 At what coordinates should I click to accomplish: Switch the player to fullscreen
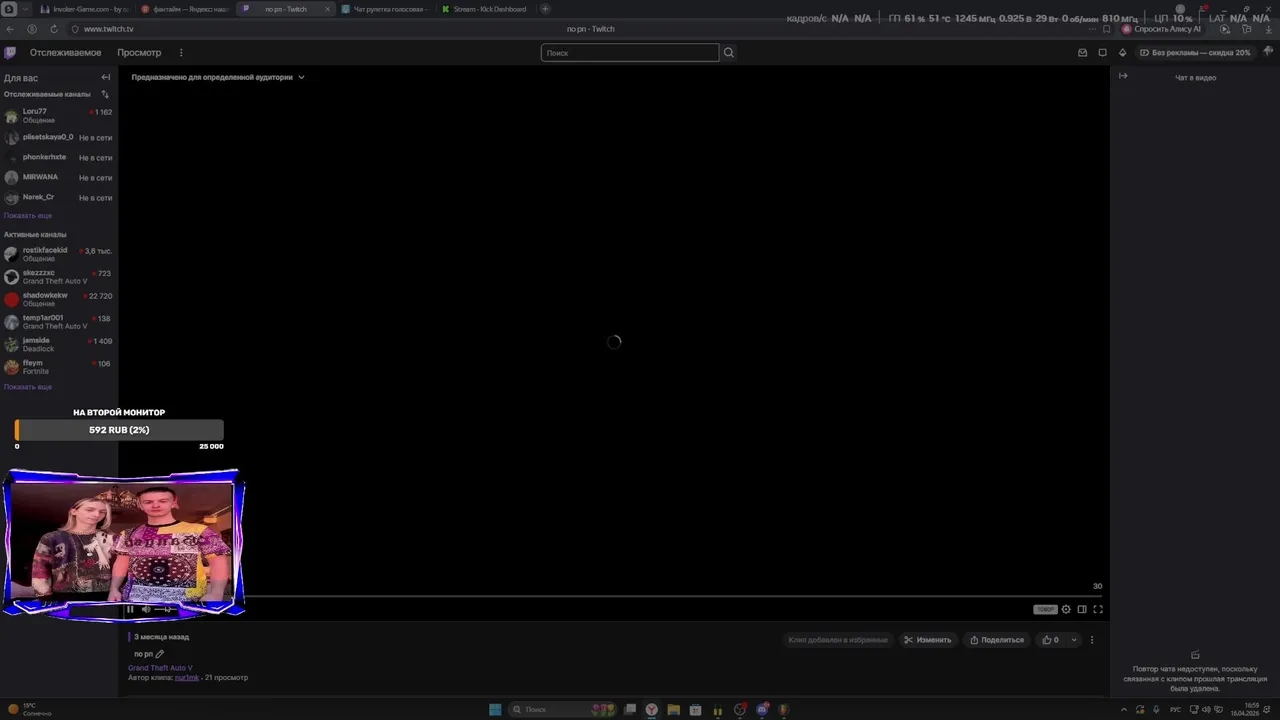(x=1098, y=609)
